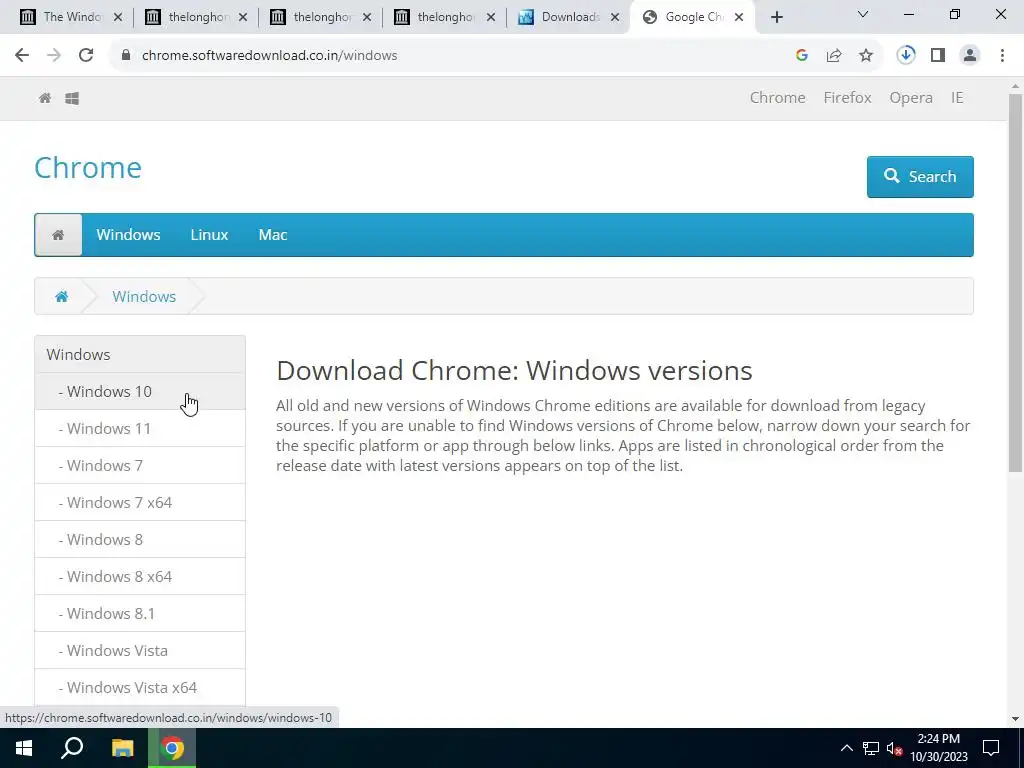1024x768 pixels.
Task: Show hidden system tray icons
Action: click(846, 748)
